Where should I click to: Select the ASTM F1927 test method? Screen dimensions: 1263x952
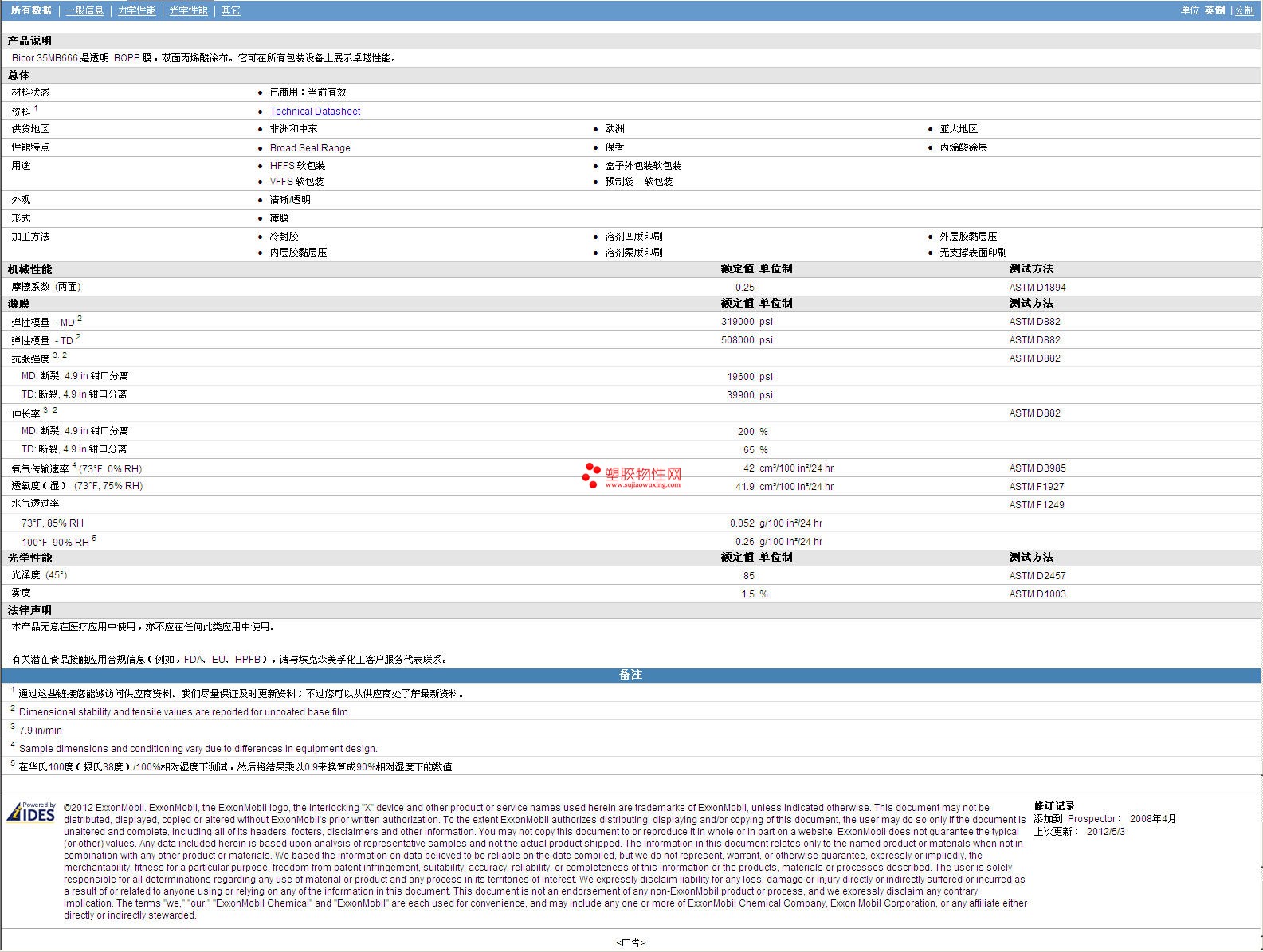point(1037,487)
